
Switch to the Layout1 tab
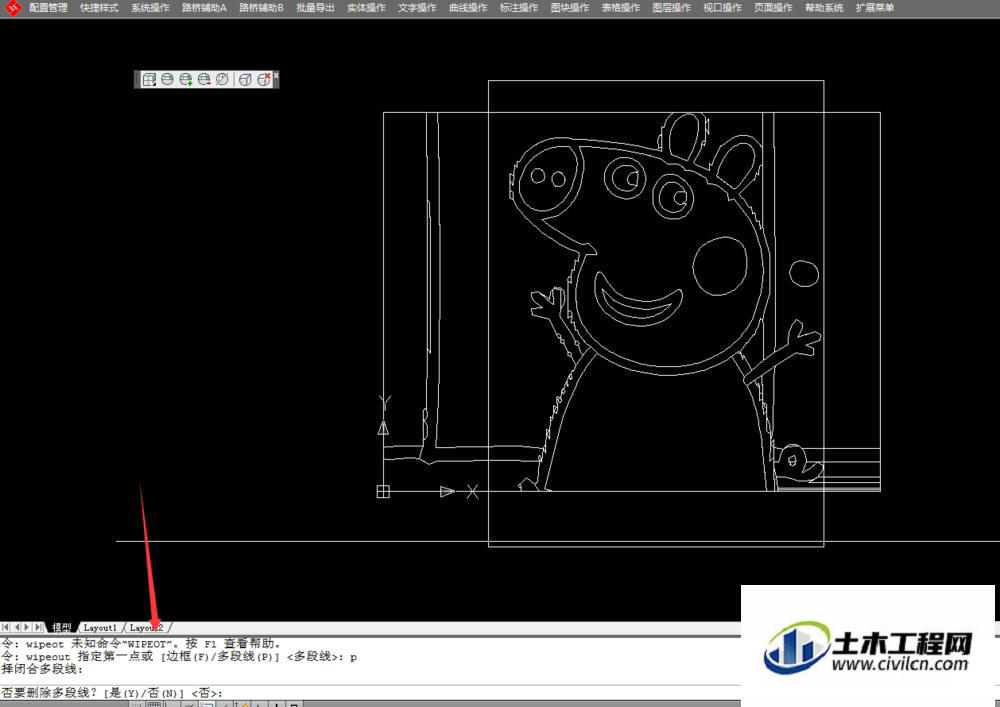click(100, 628)
